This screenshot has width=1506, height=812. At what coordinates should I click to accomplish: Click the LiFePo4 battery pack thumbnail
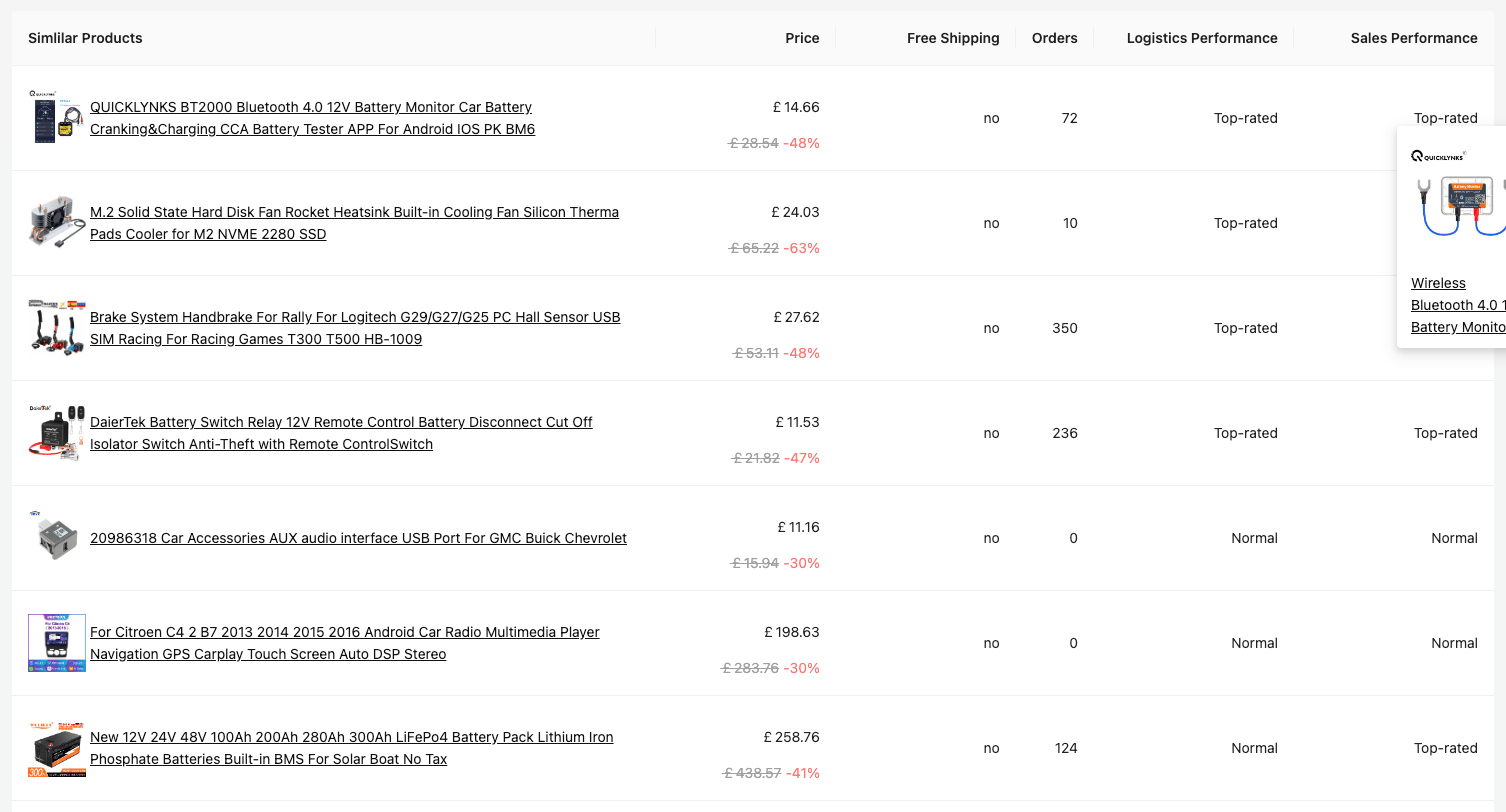(x=57, y=747)
